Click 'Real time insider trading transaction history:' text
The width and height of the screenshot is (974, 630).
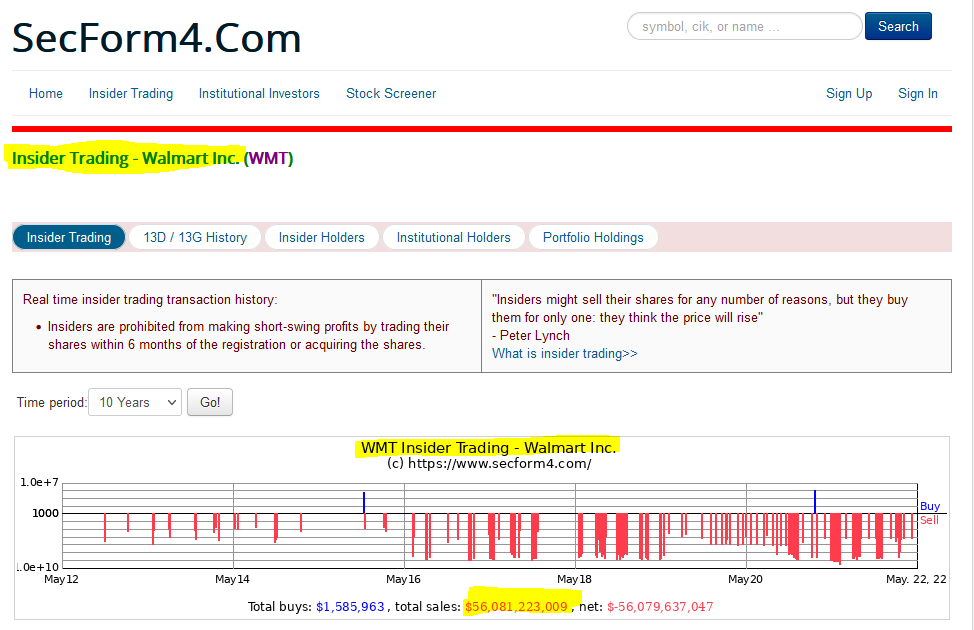[150, 299]
